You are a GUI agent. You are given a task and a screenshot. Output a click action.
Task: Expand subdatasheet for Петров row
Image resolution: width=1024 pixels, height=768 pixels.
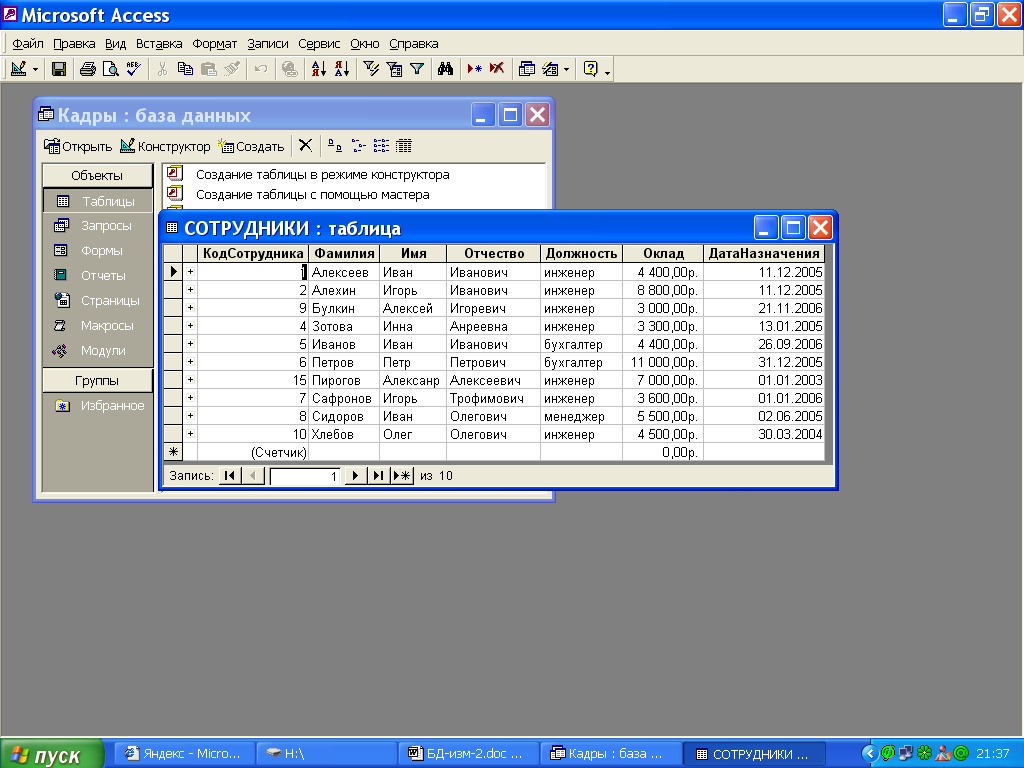(190, 362)
